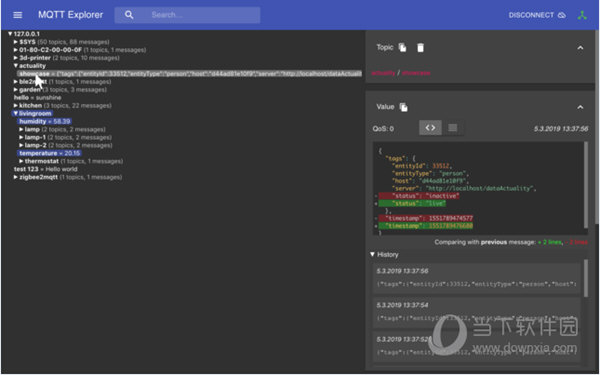This screenshot has width=600, height=375.
Task: Click the MQTT Explorer title
Action: [x=70, y=15]
